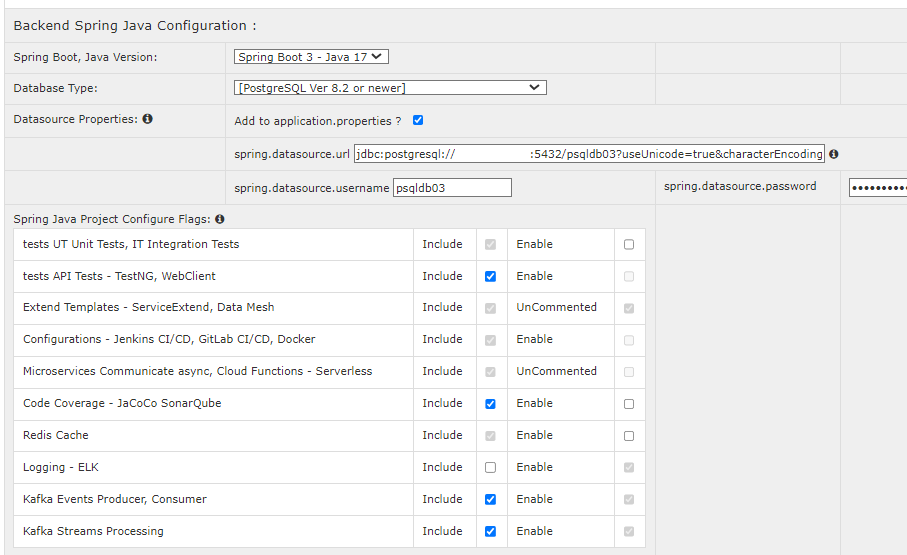Toggle Enable checkbox for Code Coverage JaCoCo
The image size is (907, 555).
tap(629, 403)
